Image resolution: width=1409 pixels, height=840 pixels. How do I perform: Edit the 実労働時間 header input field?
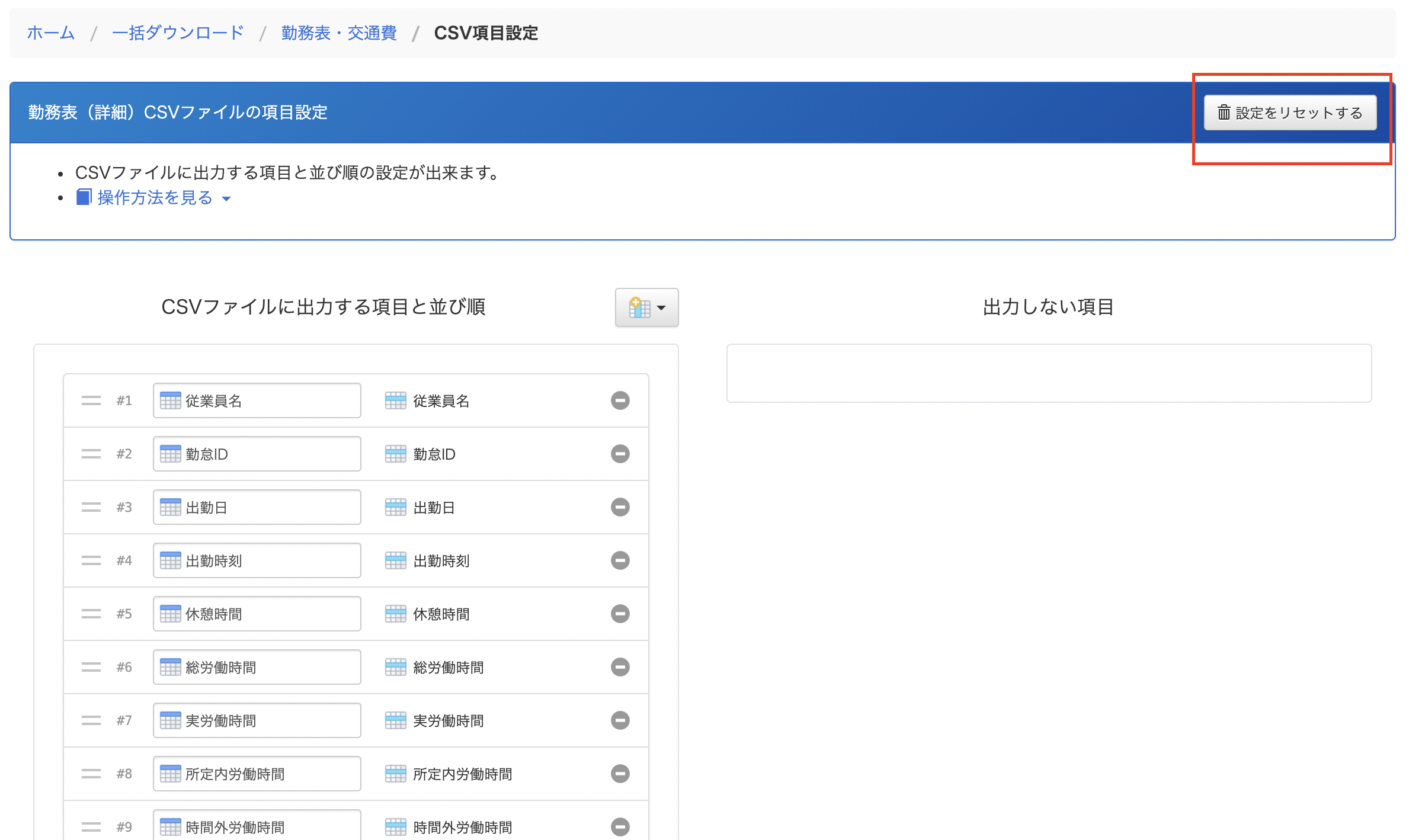pos(257,721)
